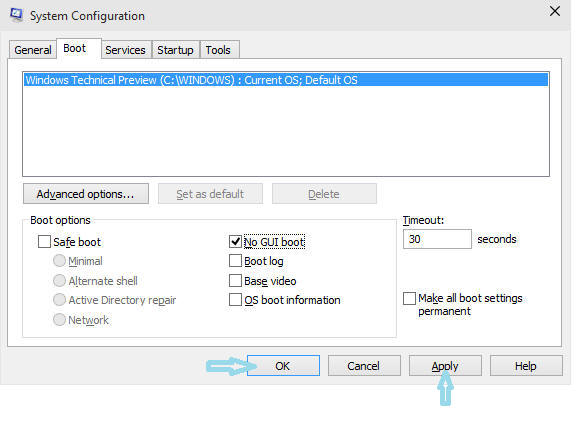The image size is (581, 421).
Task: Go to the Startup tab
Action: (175, 50)
